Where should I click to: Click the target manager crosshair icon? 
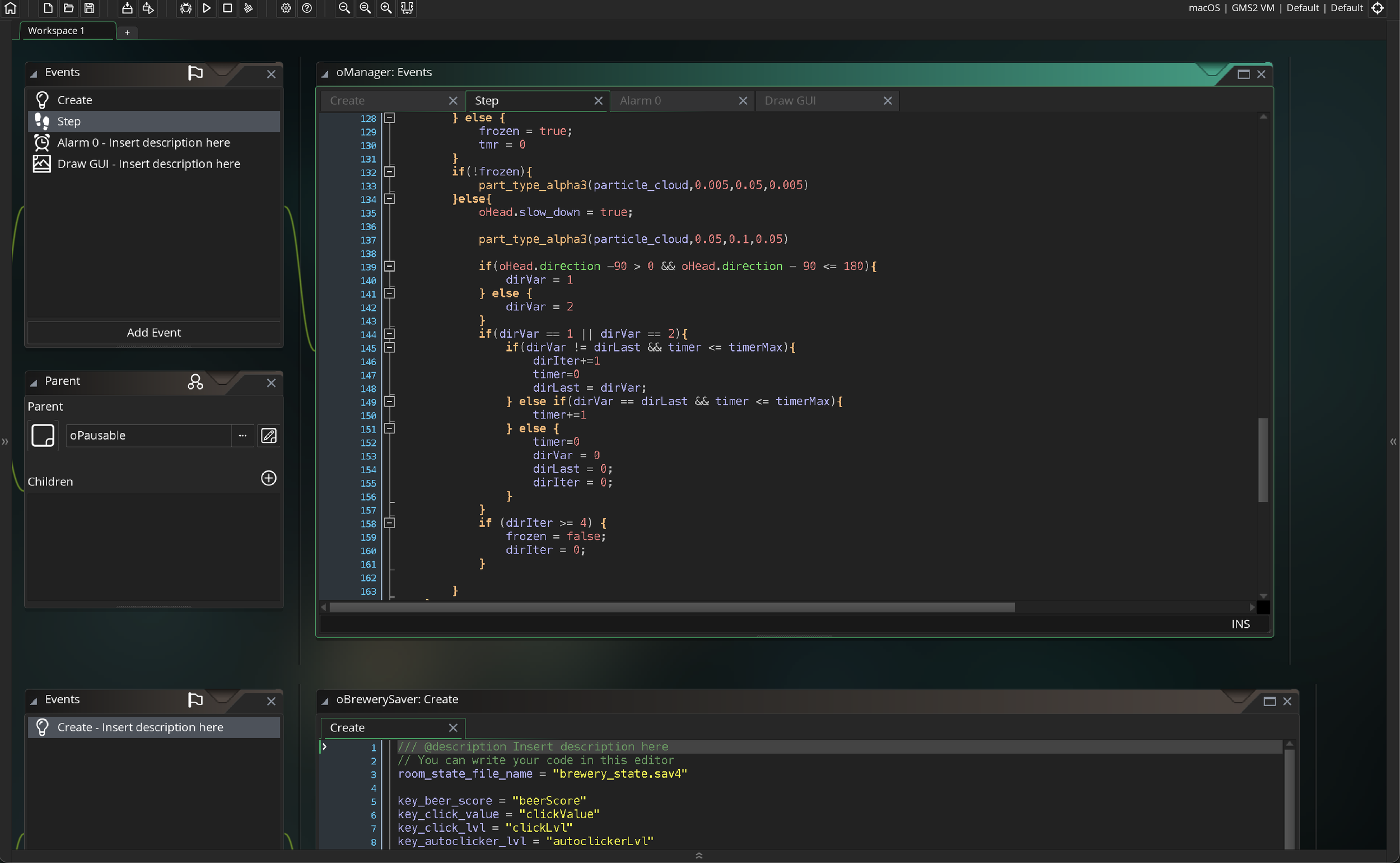pyautogui.click(x=1377, y=8)
